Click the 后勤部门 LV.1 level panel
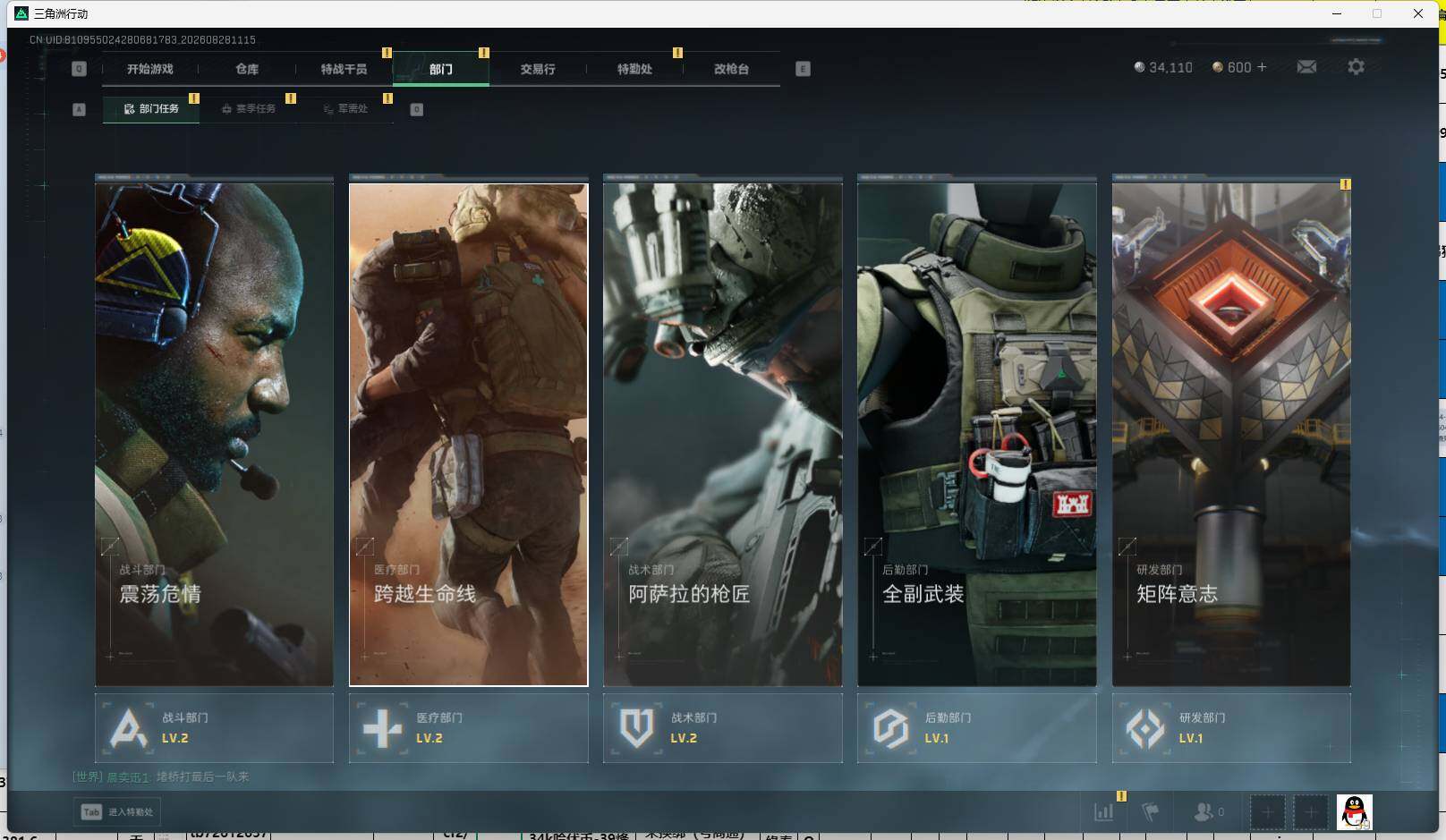The height and width of the screenshot is (840, 1446). 976,728
